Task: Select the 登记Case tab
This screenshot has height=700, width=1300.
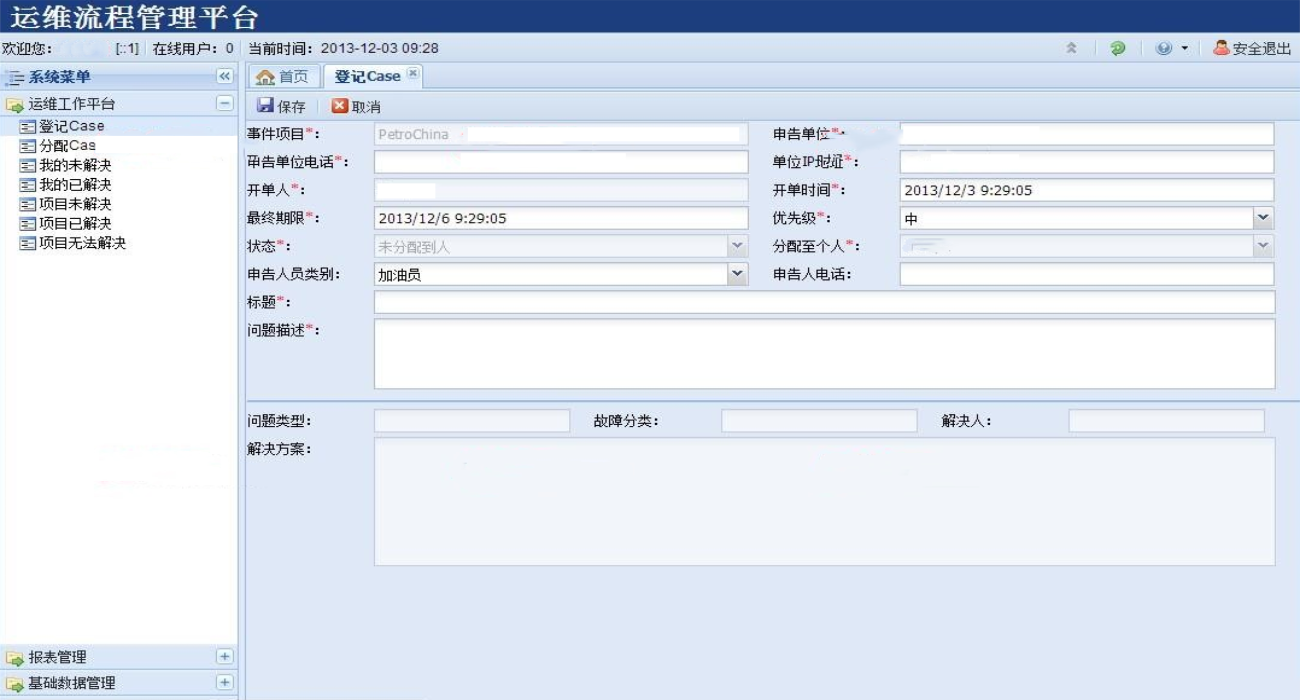Action: (x=374, y=76)
